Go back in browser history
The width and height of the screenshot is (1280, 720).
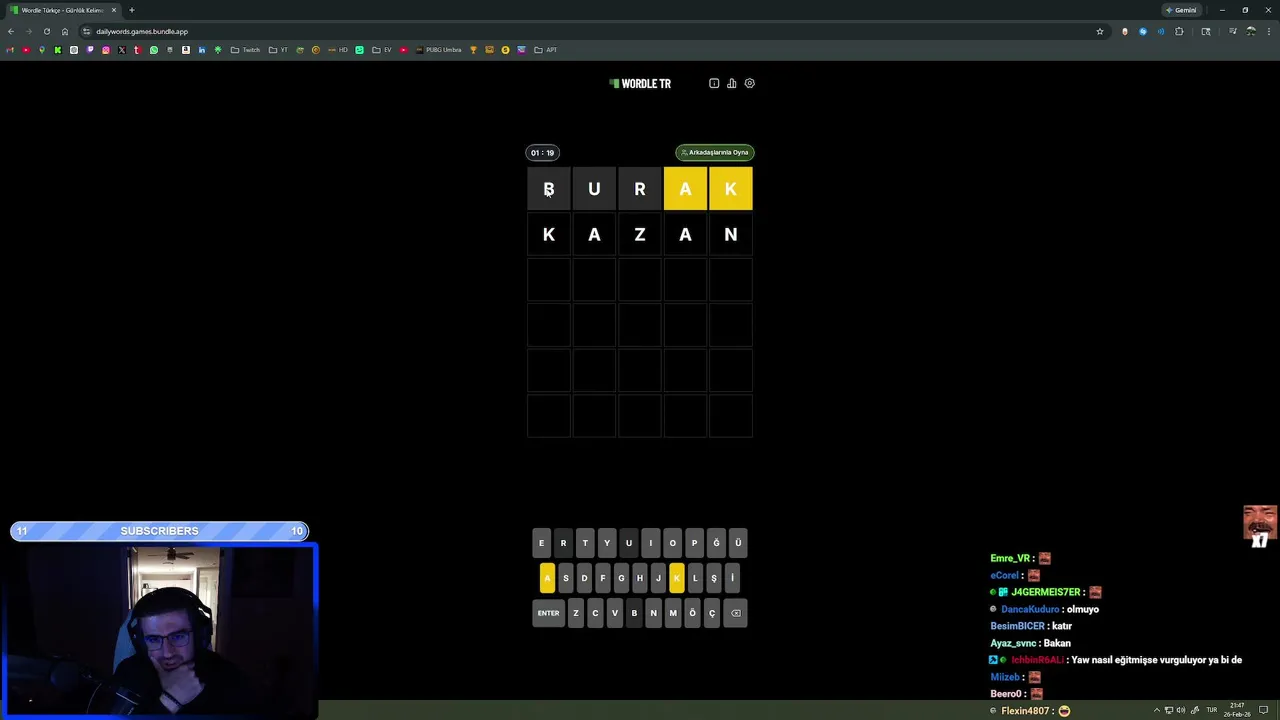tap(10, 31)
